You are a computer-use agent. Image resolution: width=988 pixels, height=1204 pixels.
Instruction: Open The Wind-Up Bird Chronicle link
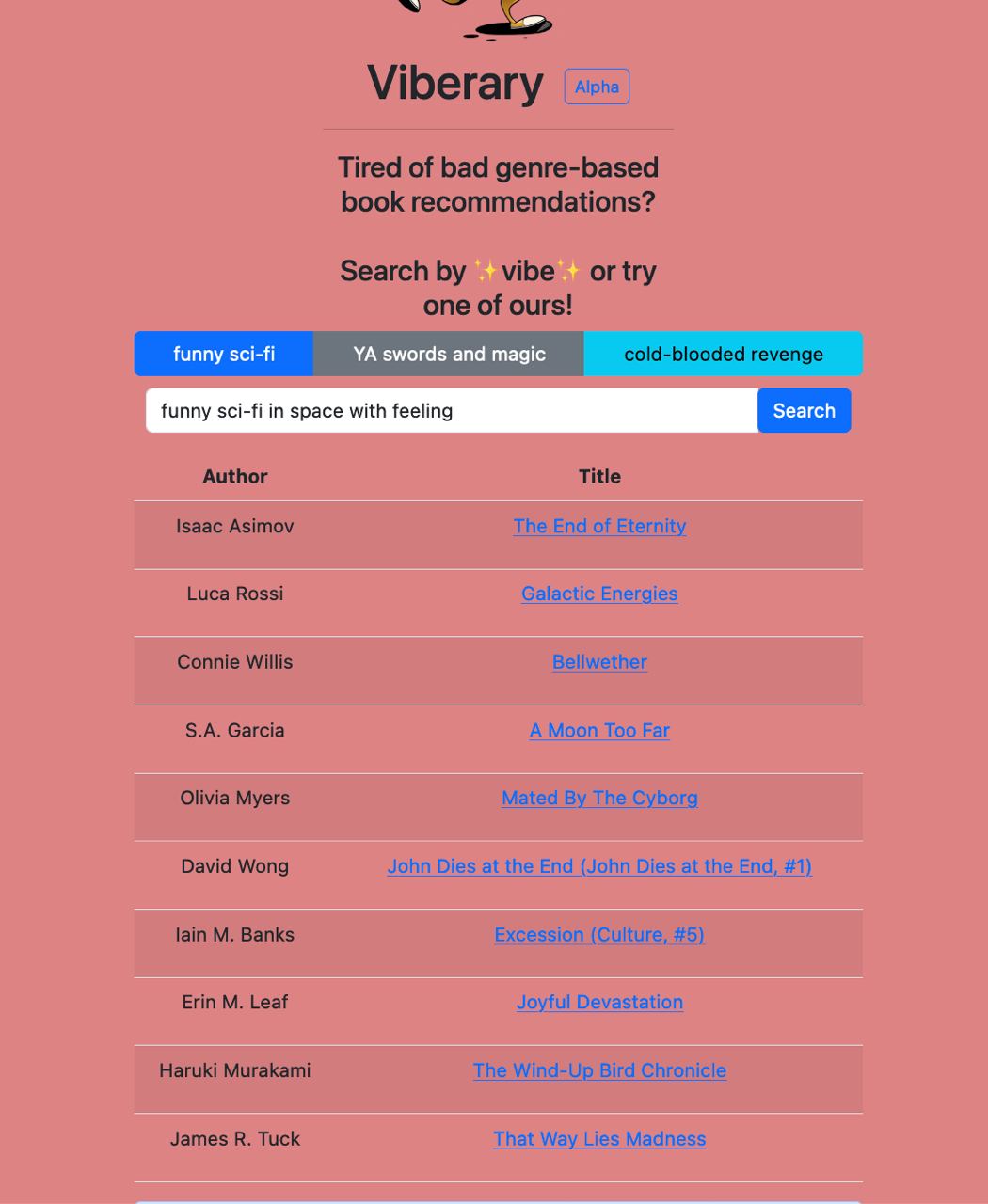click(599, 1070)
